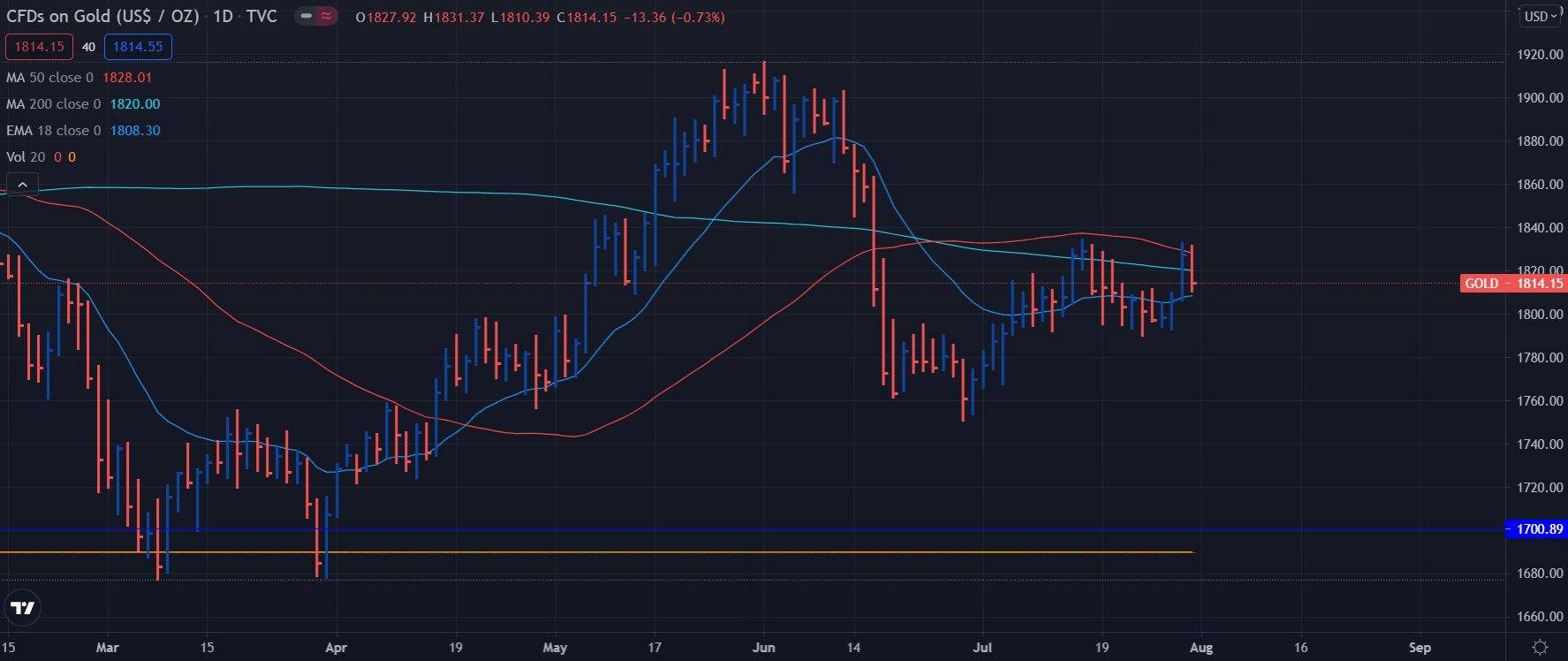Click the Apr label on the time axis

click(x=336, y=648)
